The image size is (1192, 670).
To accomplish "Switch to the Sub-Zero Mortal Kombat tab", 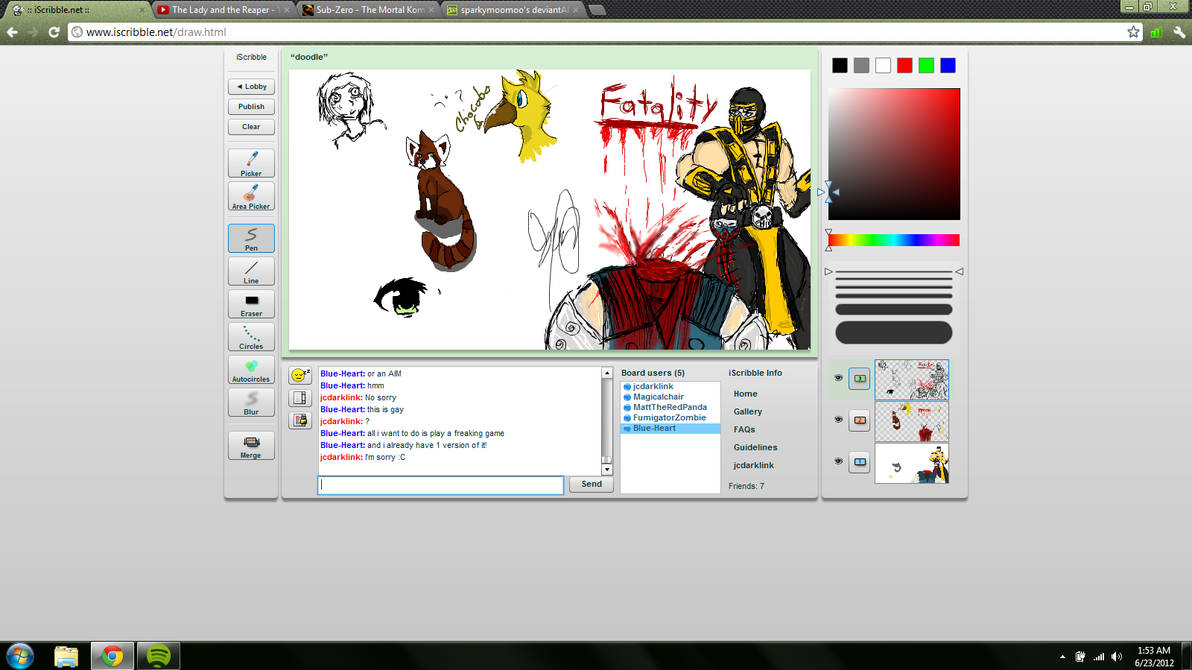I will pos(369,10).
